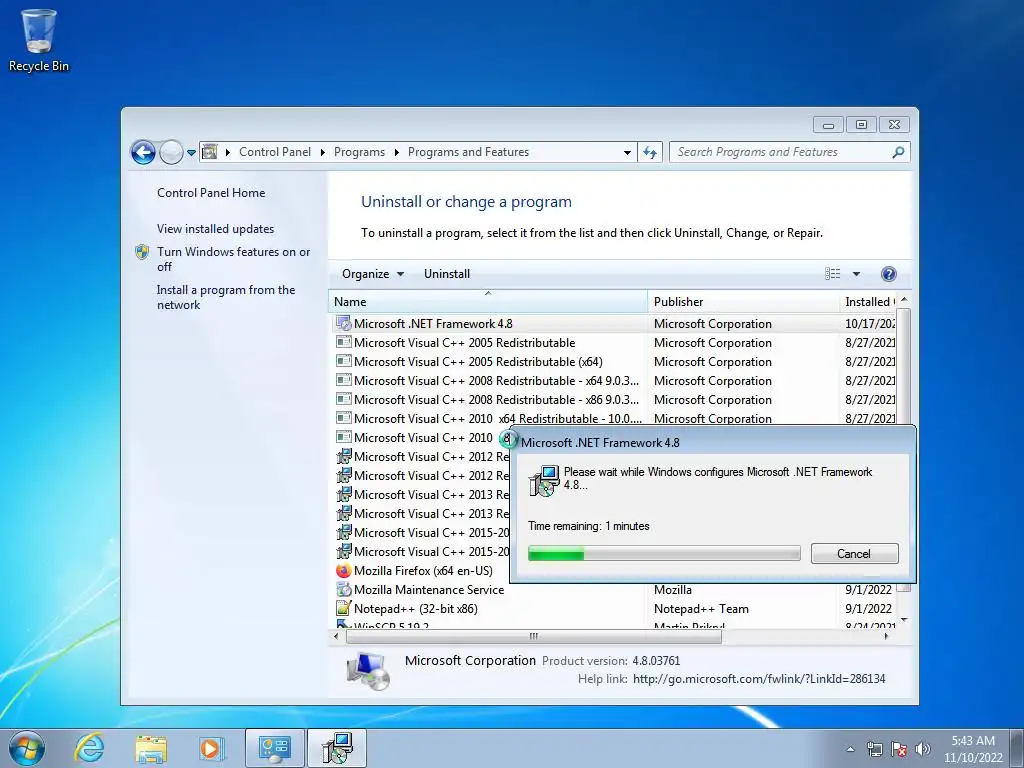This screenshot has height=768, width=1024.
Task: Click Notepad++ Team publisher cell
Action: [701, 609]
